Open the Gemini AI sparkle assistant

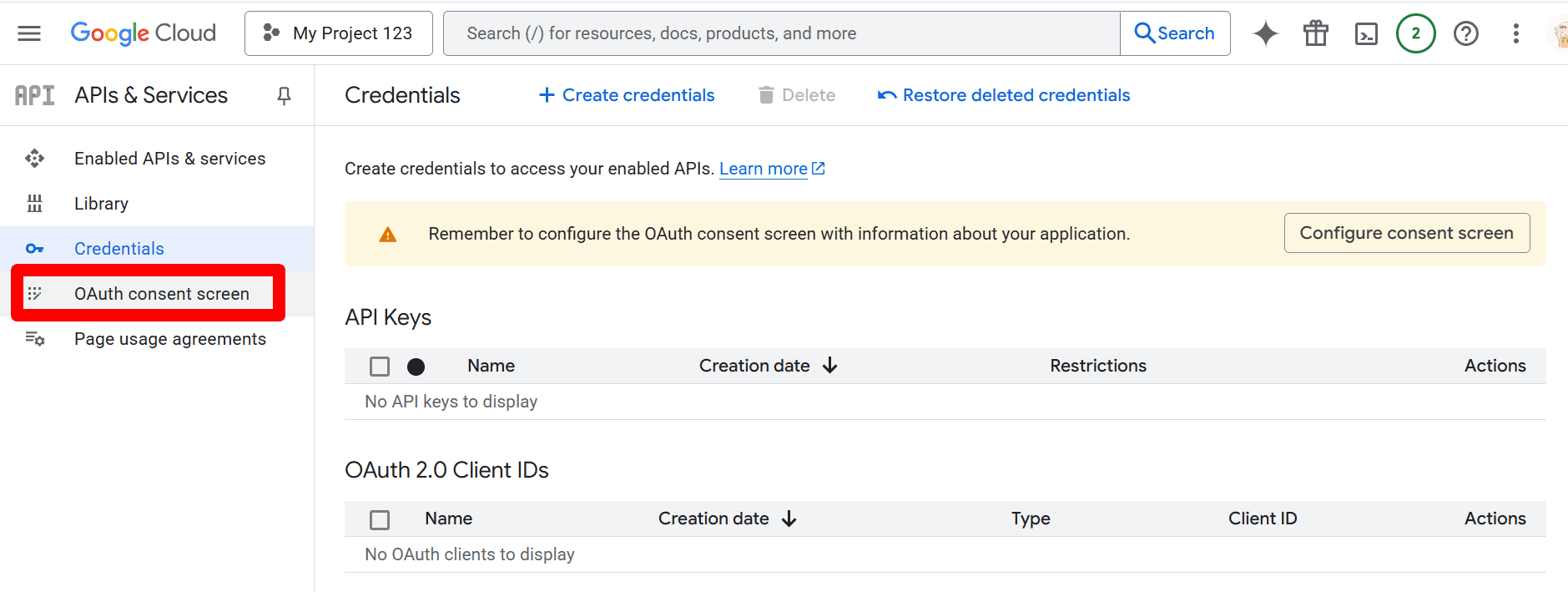tap(1266, 33)
